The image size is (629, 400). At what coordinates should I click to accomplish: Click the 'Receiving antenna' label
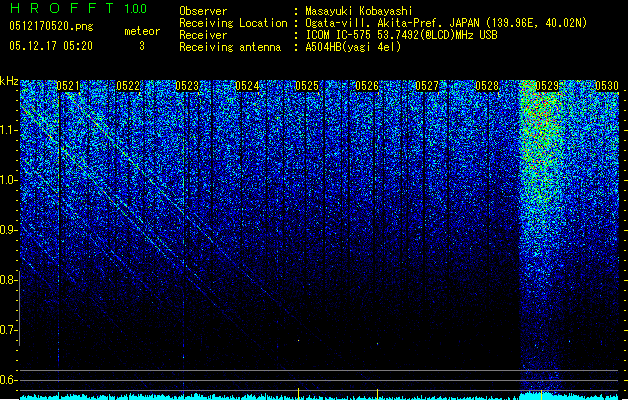click(x=230, y=47)
